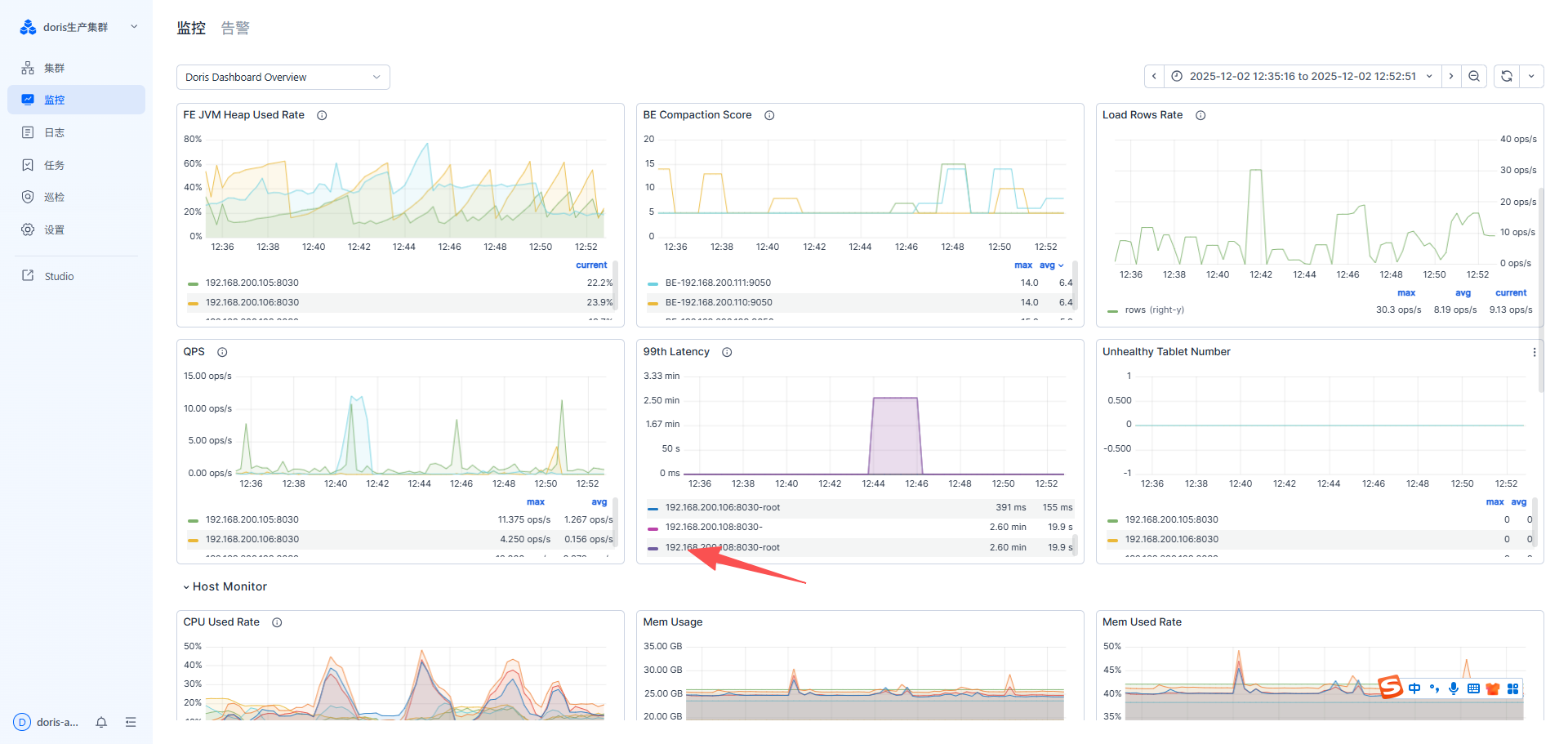
Task: Toggle BE-192.168.200.111:9050 series in compaction legend
Action: coord(717,283)
